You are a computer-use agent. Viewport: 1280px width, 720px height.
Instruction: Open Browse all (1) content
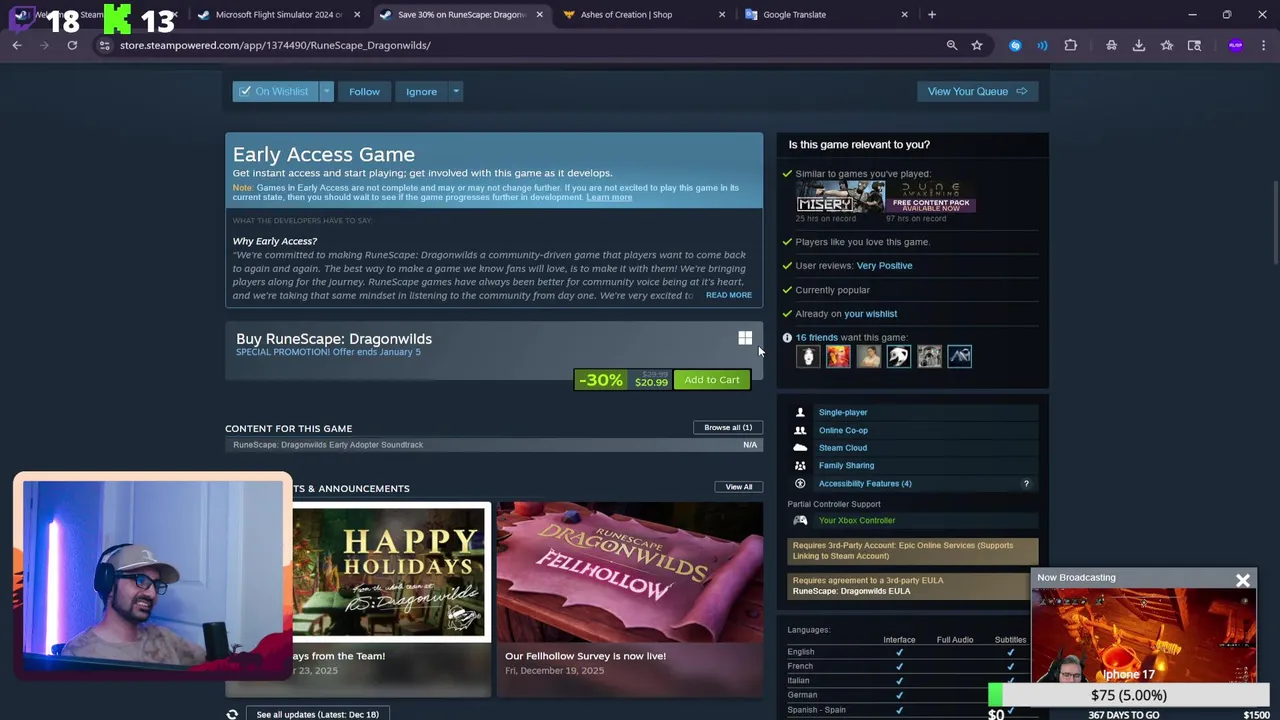coord(728,427)
